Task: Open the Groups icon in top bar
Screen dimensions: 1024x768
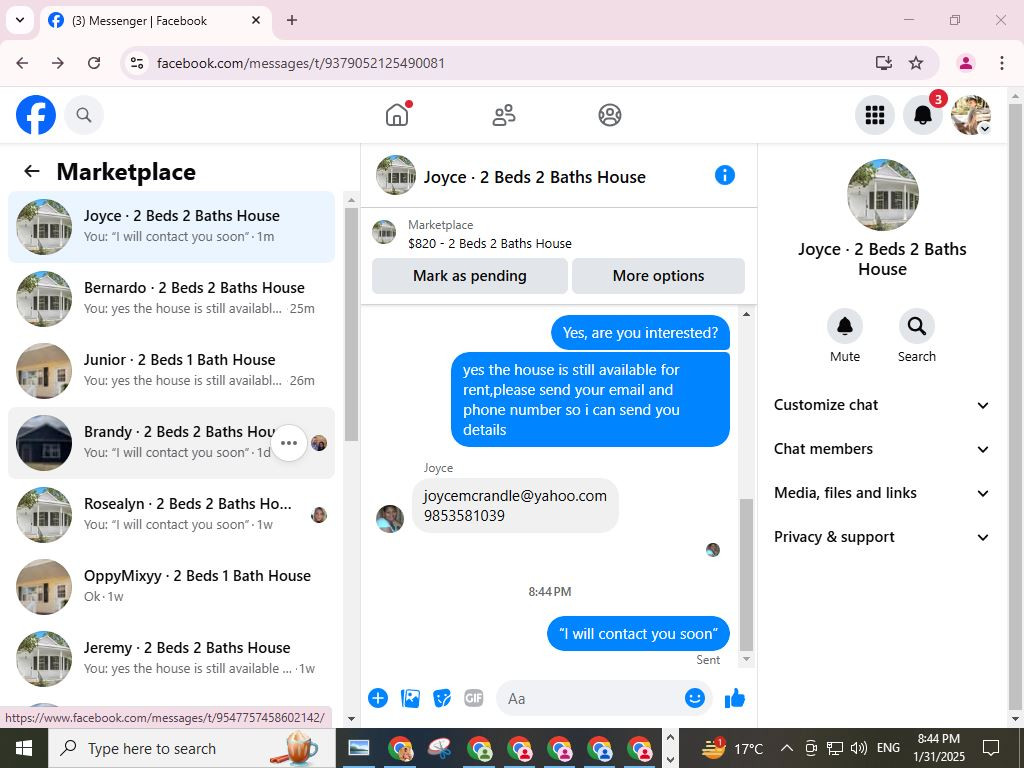Action: (x=609, y=115)
